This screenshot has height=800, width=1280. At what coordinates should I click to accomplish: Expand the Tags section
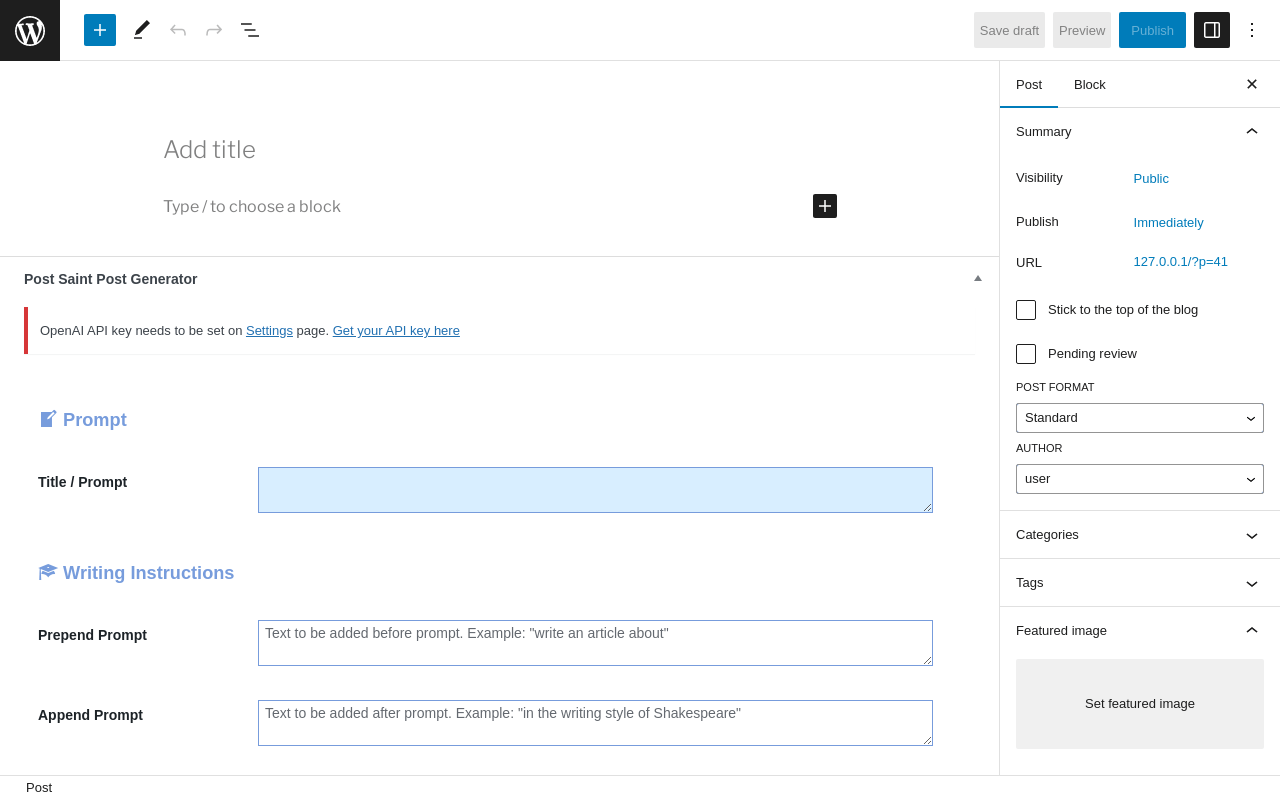pos(1140,582)
